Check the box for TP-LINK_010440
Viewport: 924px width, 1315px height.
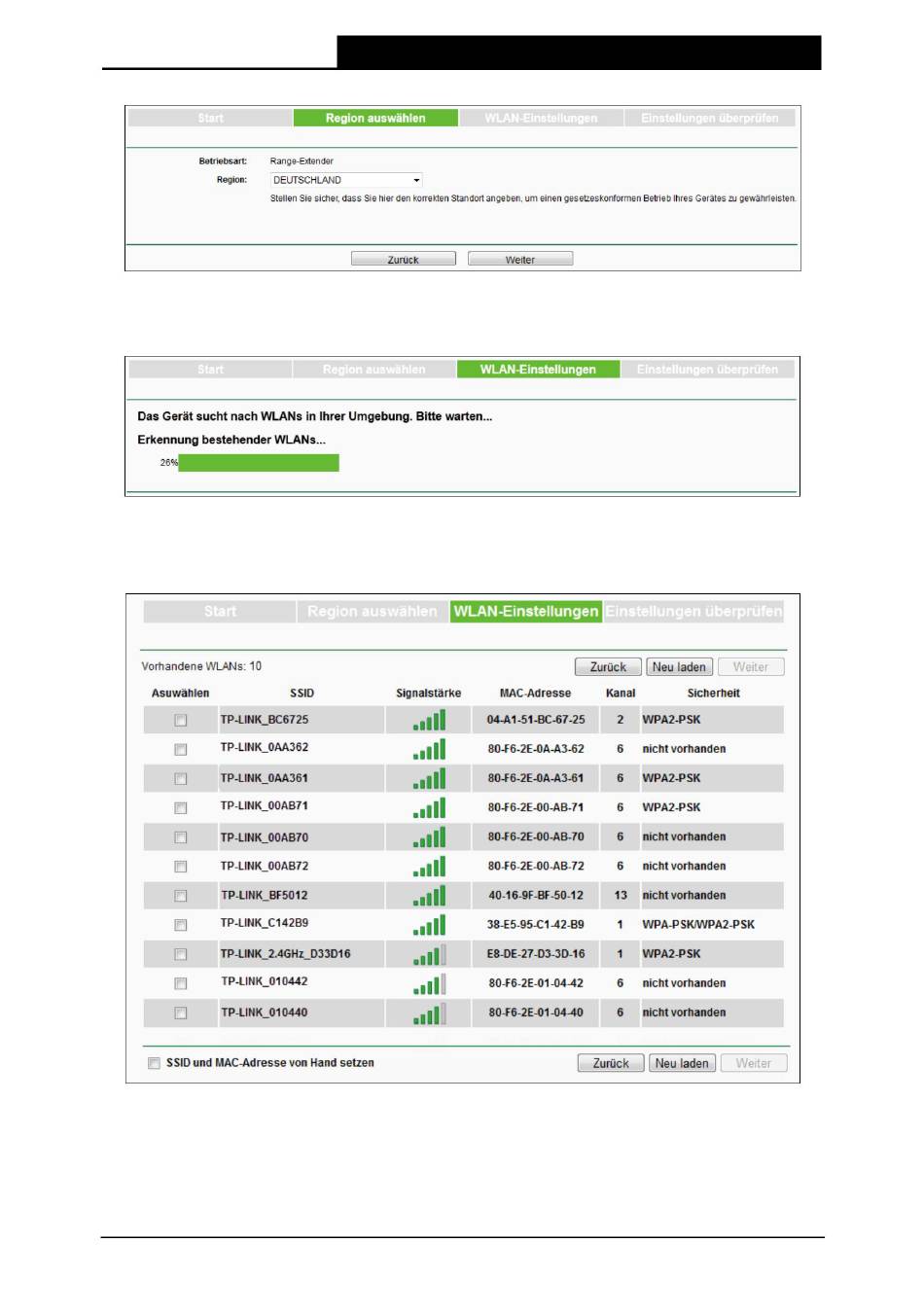pyautogui.click(x=180, y=1013)
